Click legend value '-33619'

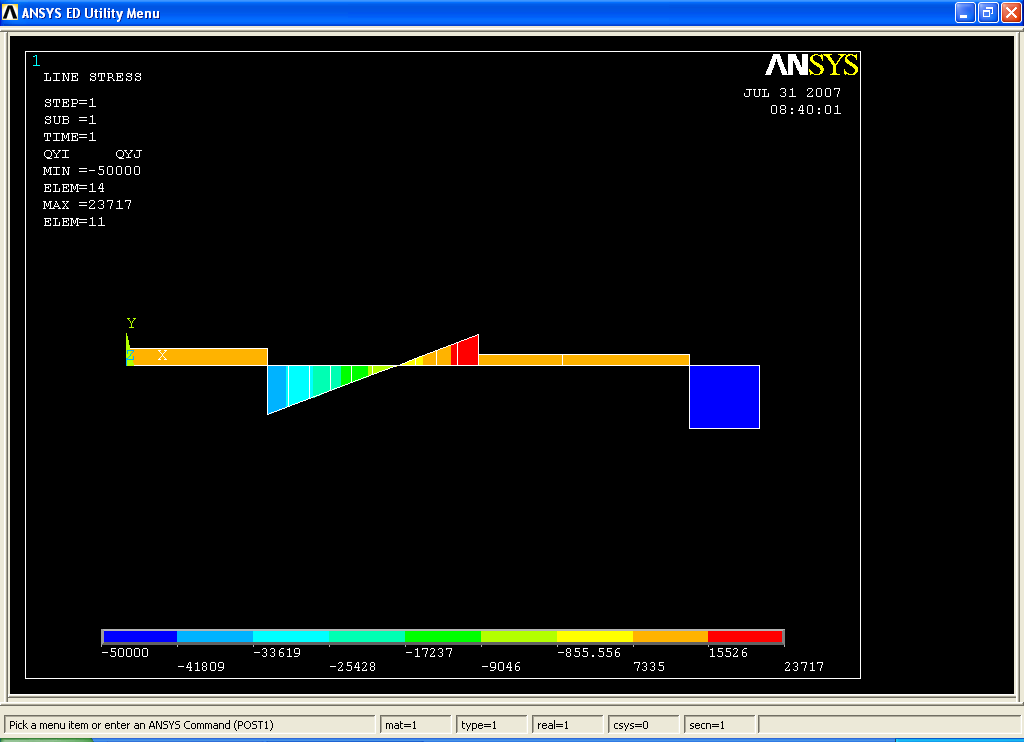(277, 653)
